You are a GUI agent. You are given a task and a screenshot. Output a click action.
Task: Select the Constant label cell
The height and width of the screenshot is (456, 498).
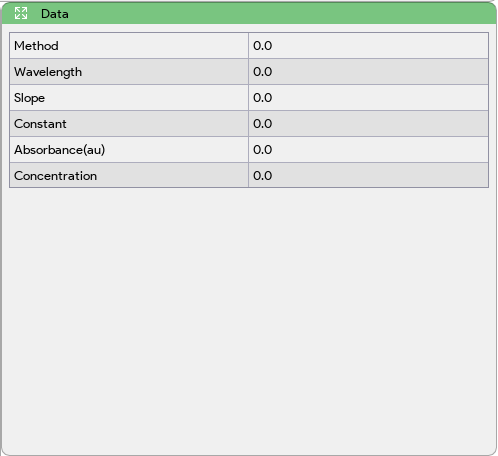129,124
